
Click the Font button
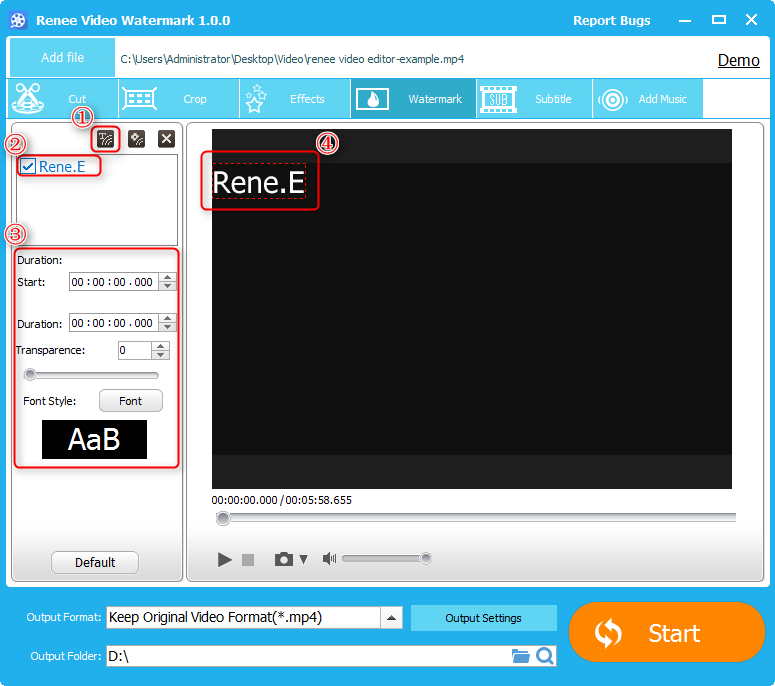pos(130,401)
